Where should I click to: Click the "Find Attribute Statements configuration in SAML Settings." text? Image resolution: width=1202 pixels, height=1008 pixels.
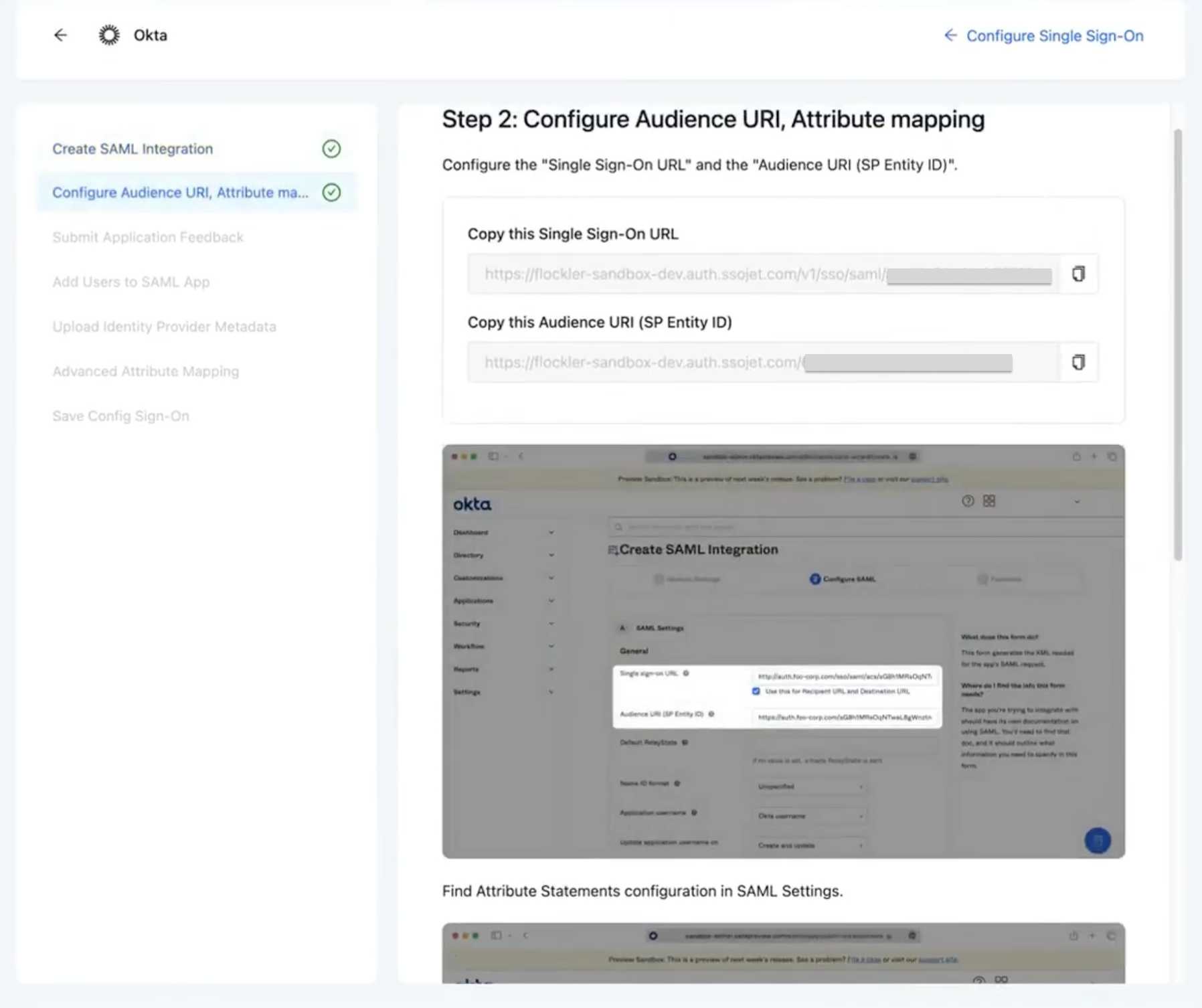click(x=642, y=891)
